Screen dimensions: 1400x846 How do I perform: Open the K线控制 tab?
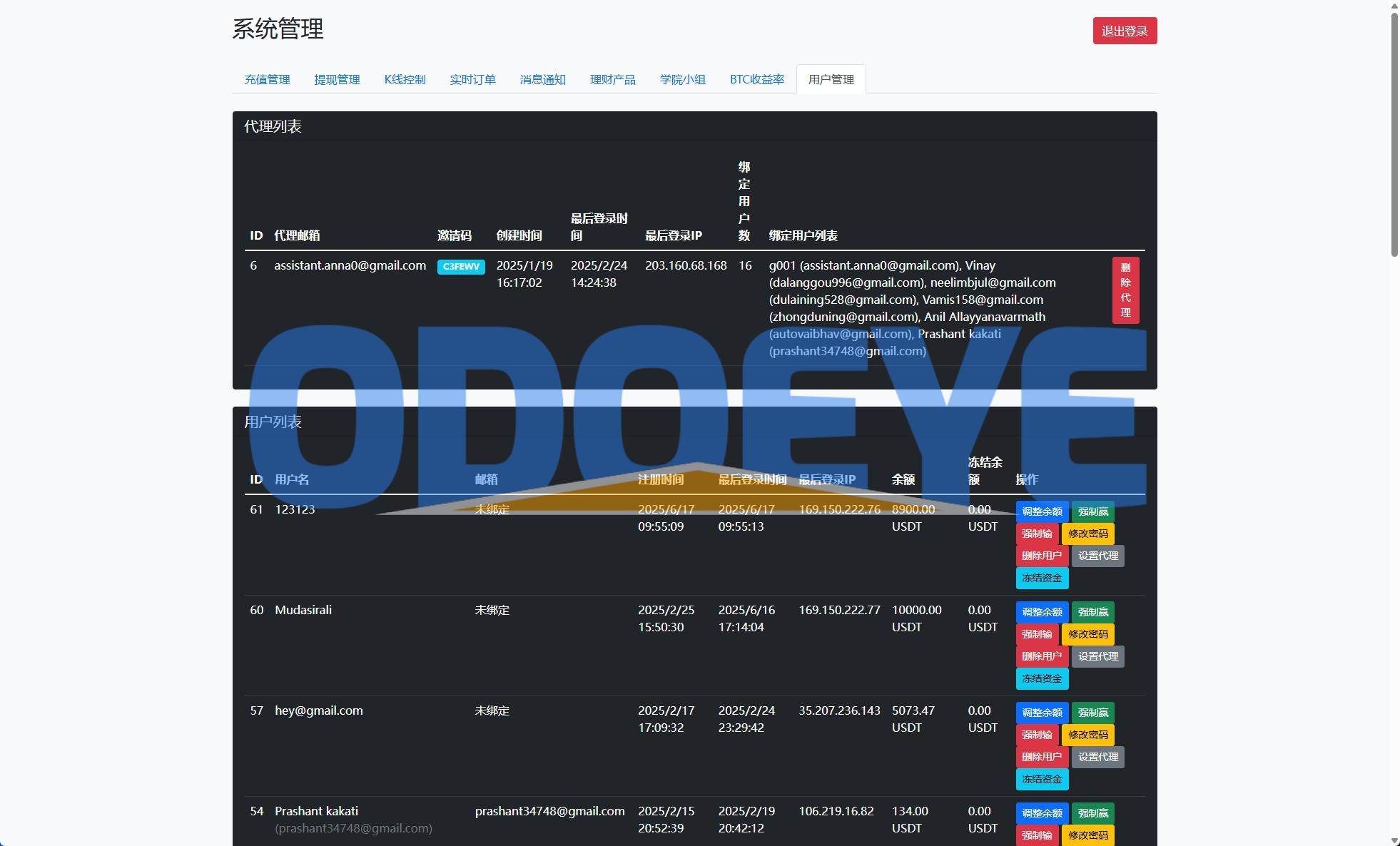point(405,79)
